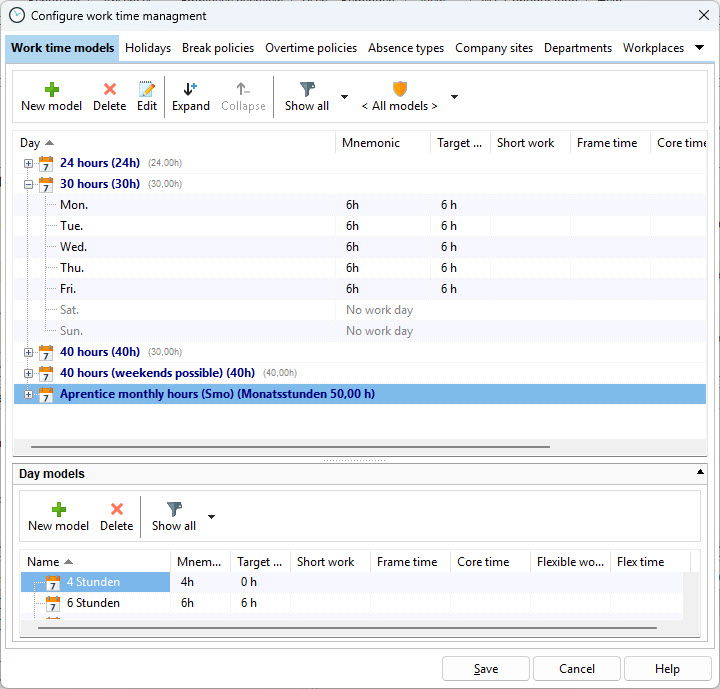Switch to the Holidays tab

[x=148, y=48]
